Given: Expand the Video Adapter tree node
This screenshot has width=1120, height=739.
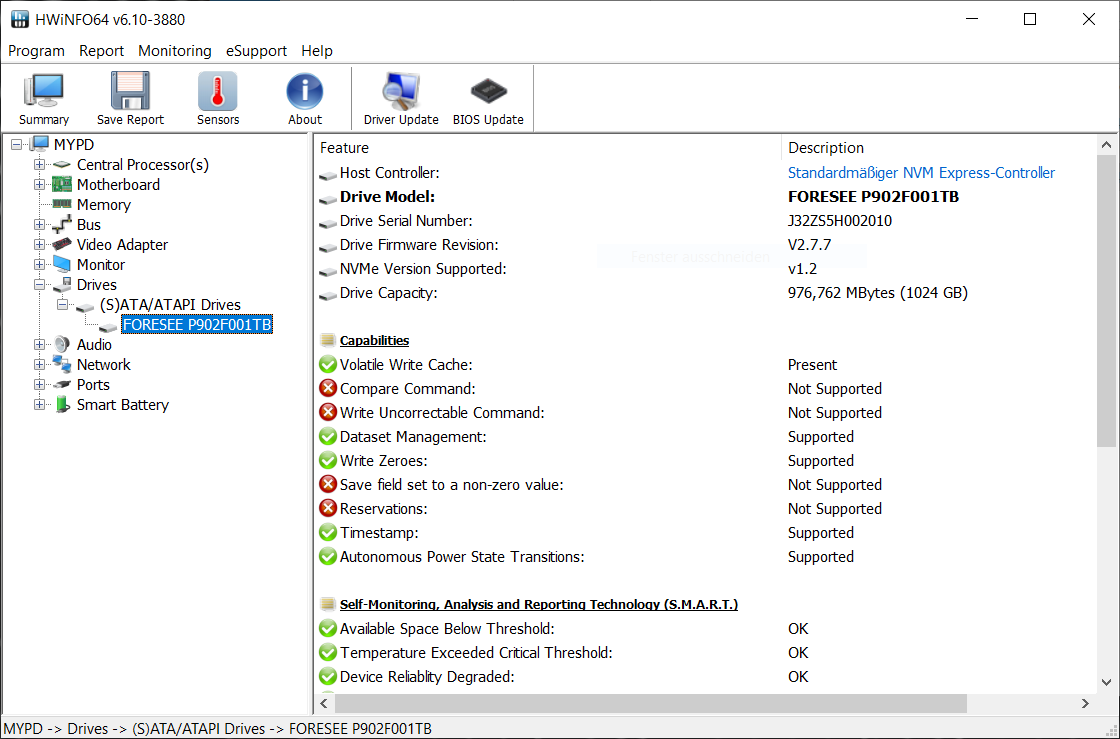Looking at the screenshot, I should [x=39, y=245].
